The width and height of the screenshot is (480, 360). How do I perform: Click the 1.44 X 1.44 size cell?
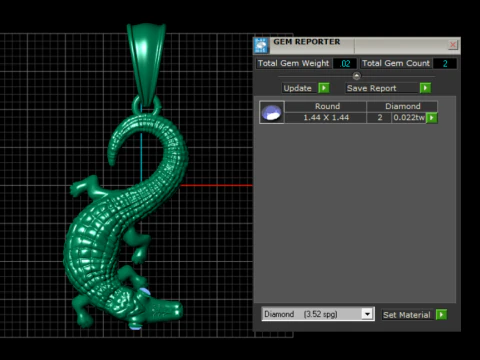click(x=326, y=118)
